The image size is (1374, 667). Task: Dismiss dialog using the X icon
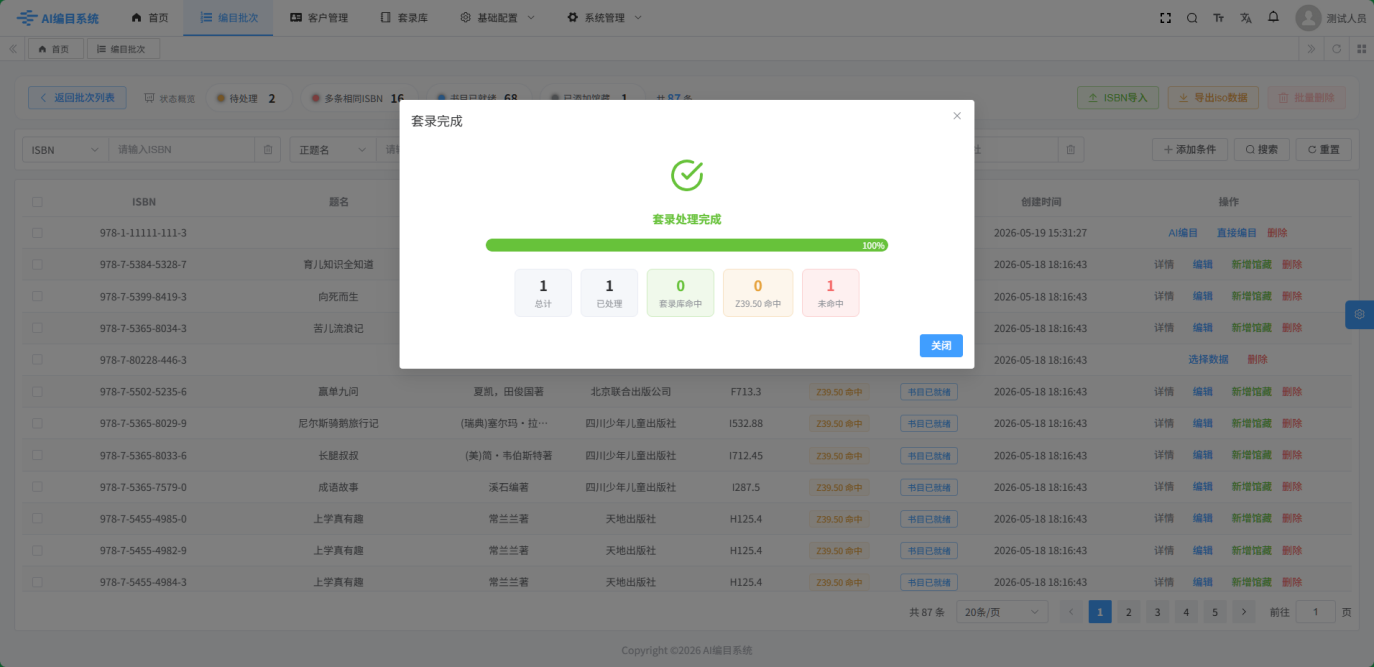tap(957, 116)
